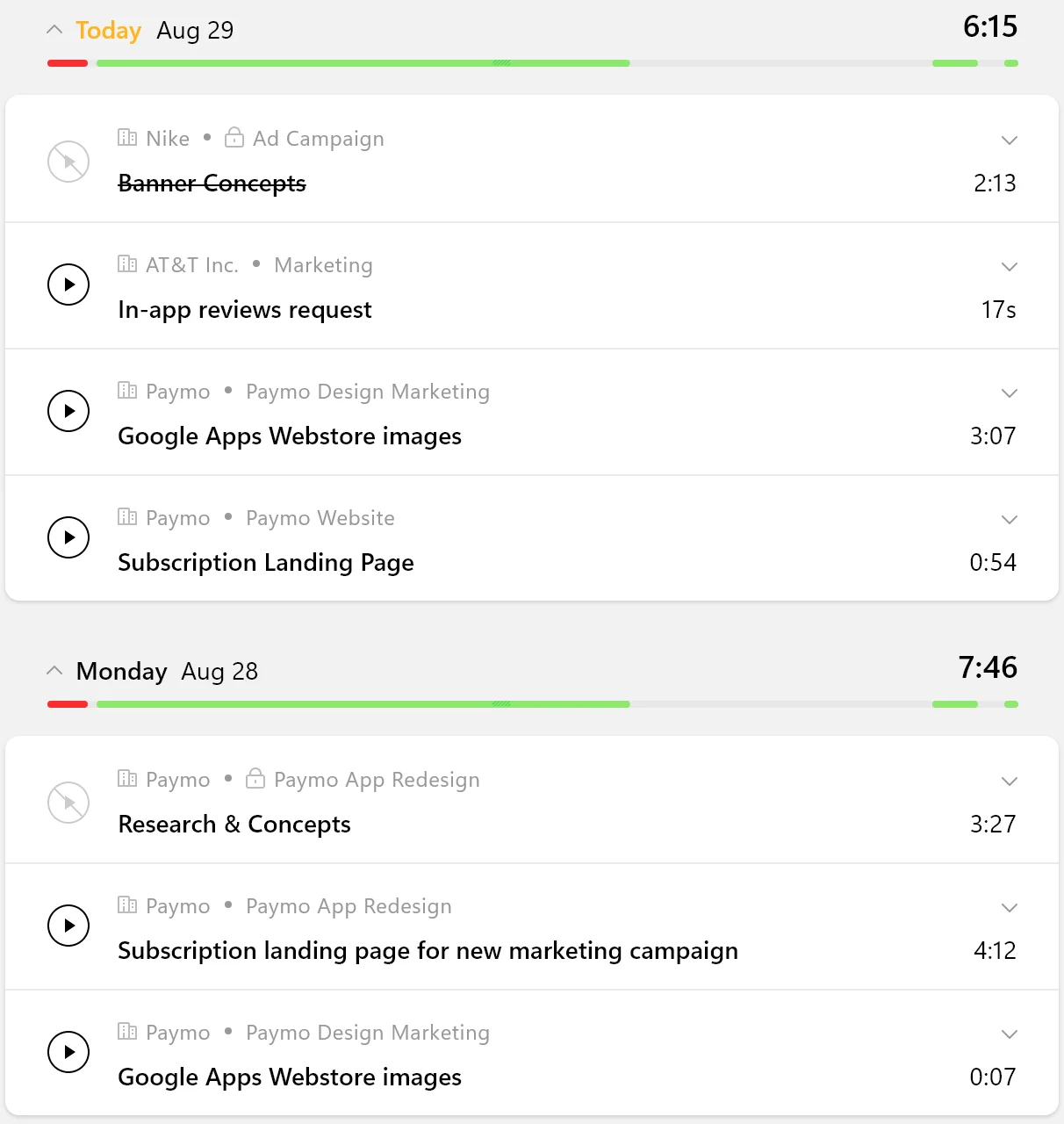Screen dimensions: 1064x1124
Task: Collapse the Monday Aug 28 section
Action: 54,671
